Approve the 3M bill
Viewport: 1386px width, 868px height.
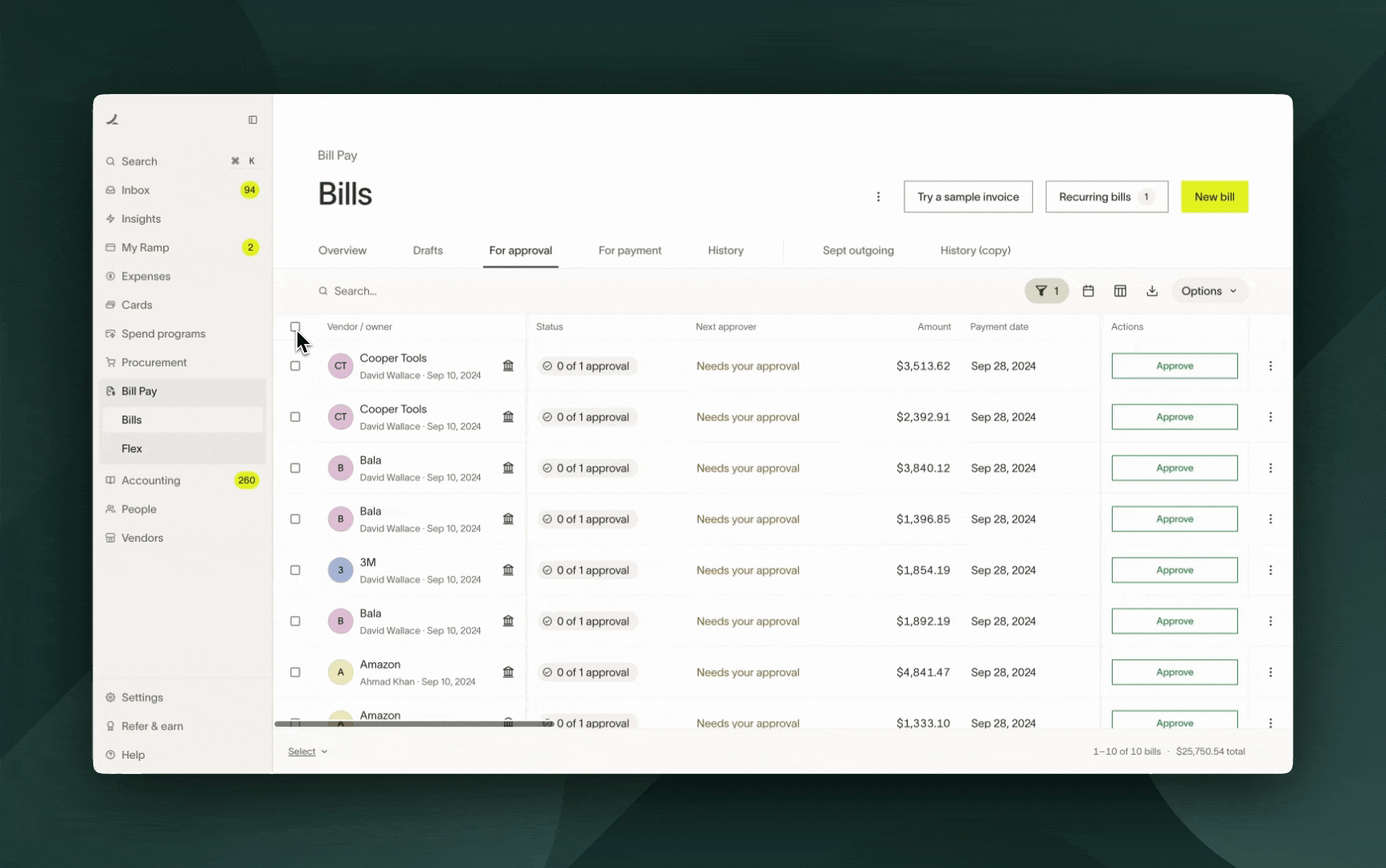pyautogui.click(x=1174, y=570)
